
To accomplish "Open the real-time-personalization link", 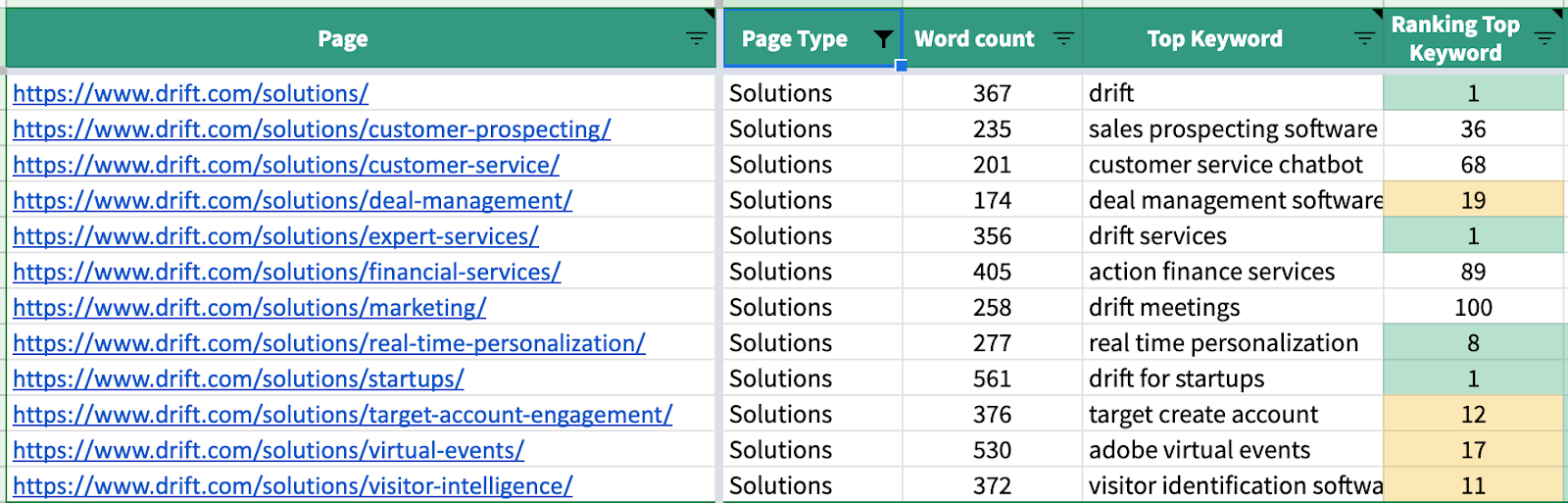I will tap(329, 343).
